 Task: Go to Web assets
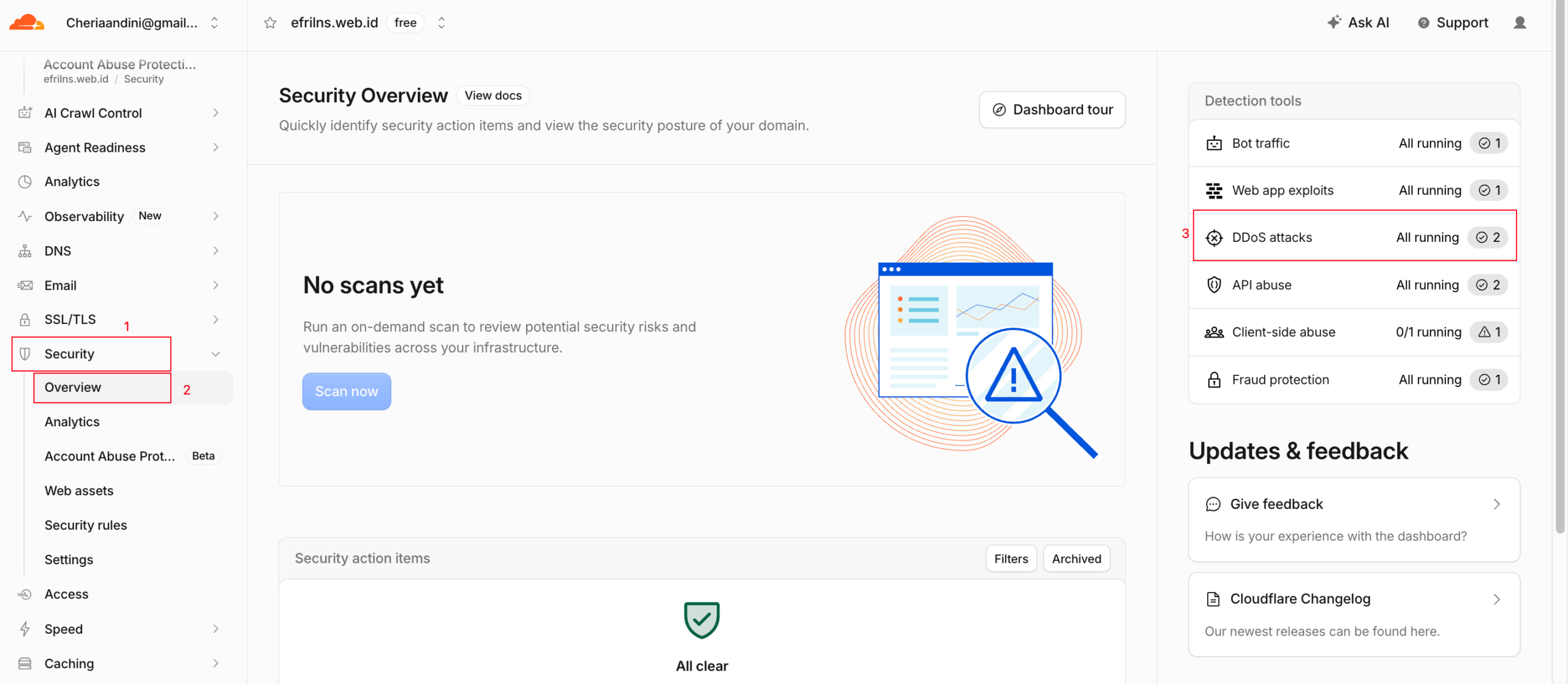(x=79, y=490)
